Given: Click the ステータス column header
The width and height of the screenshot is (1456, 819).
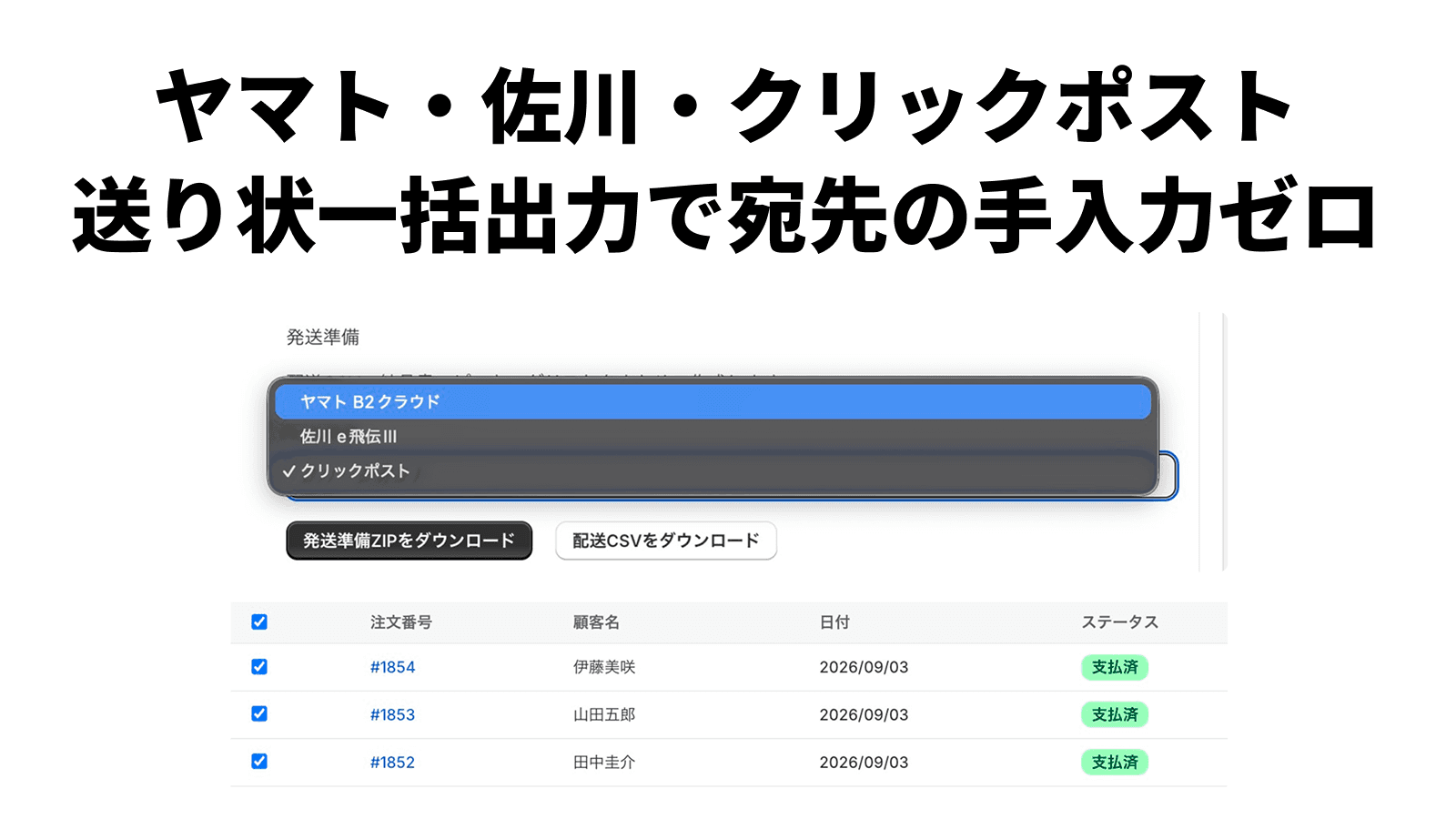Looking at the screenshot, I should (x=1119, y=622).
